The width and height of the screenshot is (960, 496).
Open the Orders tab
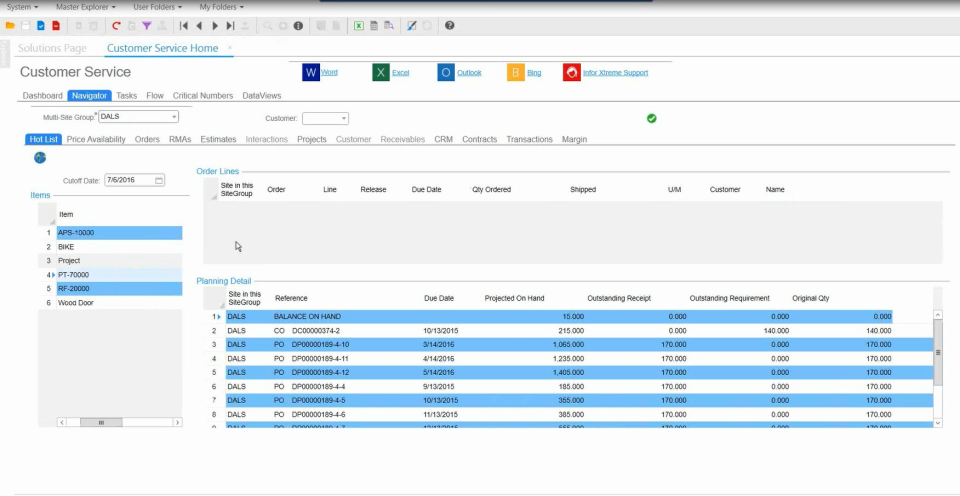tap(147, 139)
